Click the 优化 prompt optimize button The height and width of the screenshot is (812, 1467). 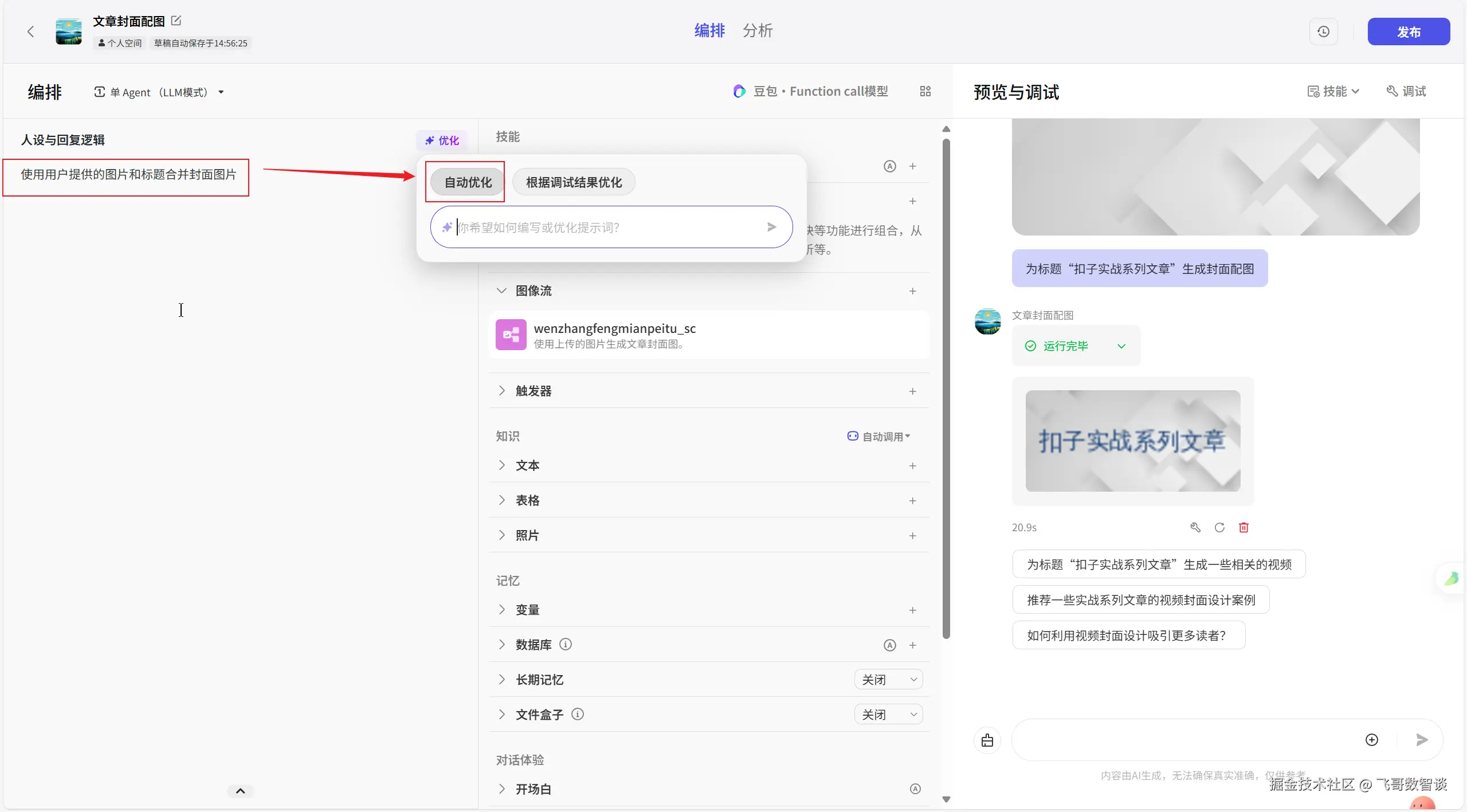[442, 140]
